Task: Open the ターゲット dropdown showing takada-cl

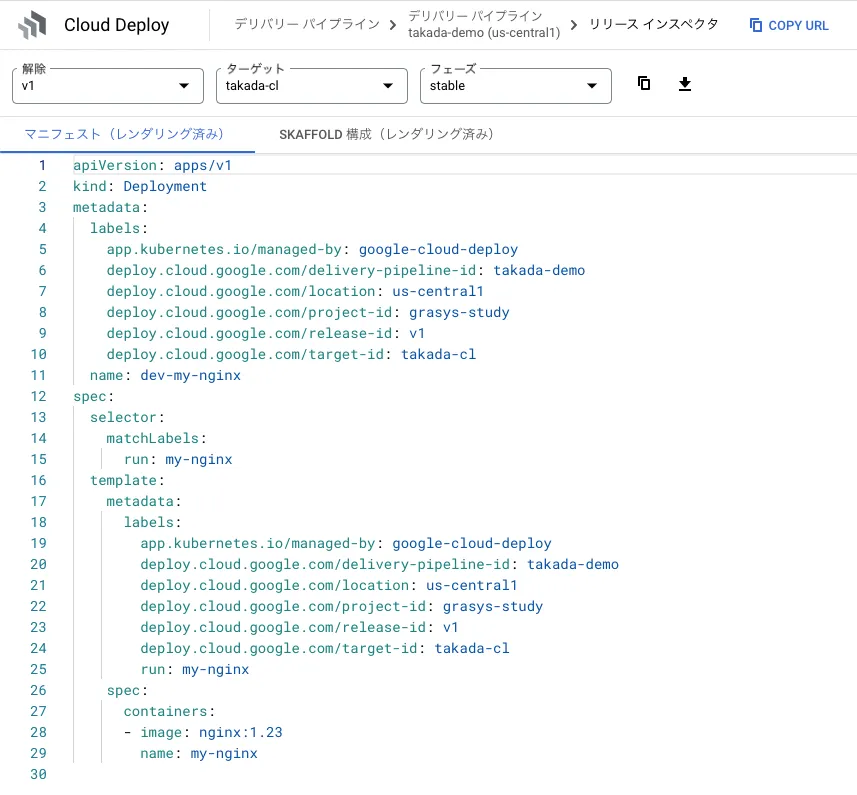Action: click(x=312, y=86)
